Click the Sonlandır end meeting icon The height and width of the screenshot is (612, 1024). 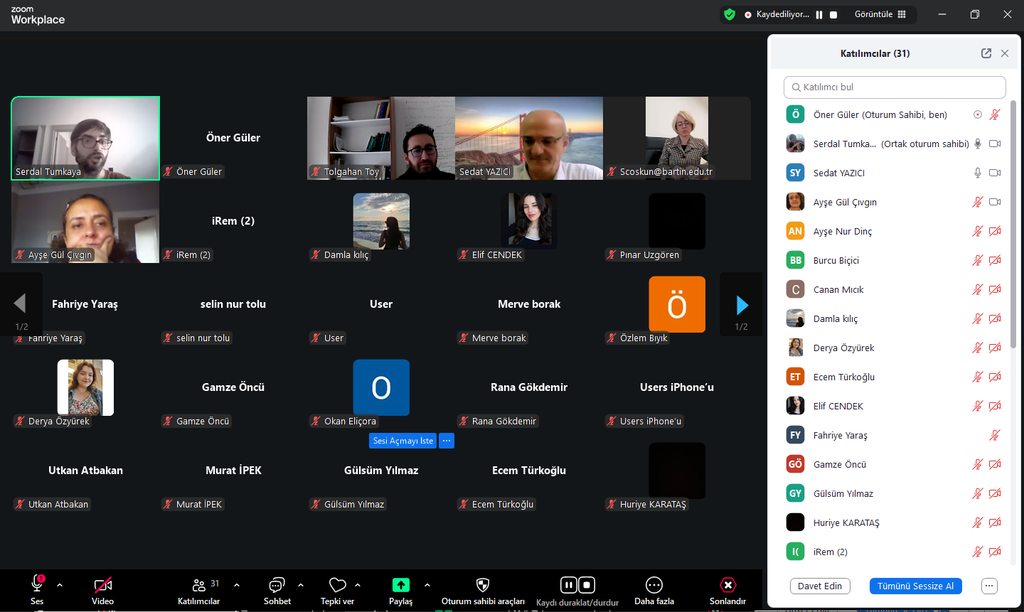(728, 585)
